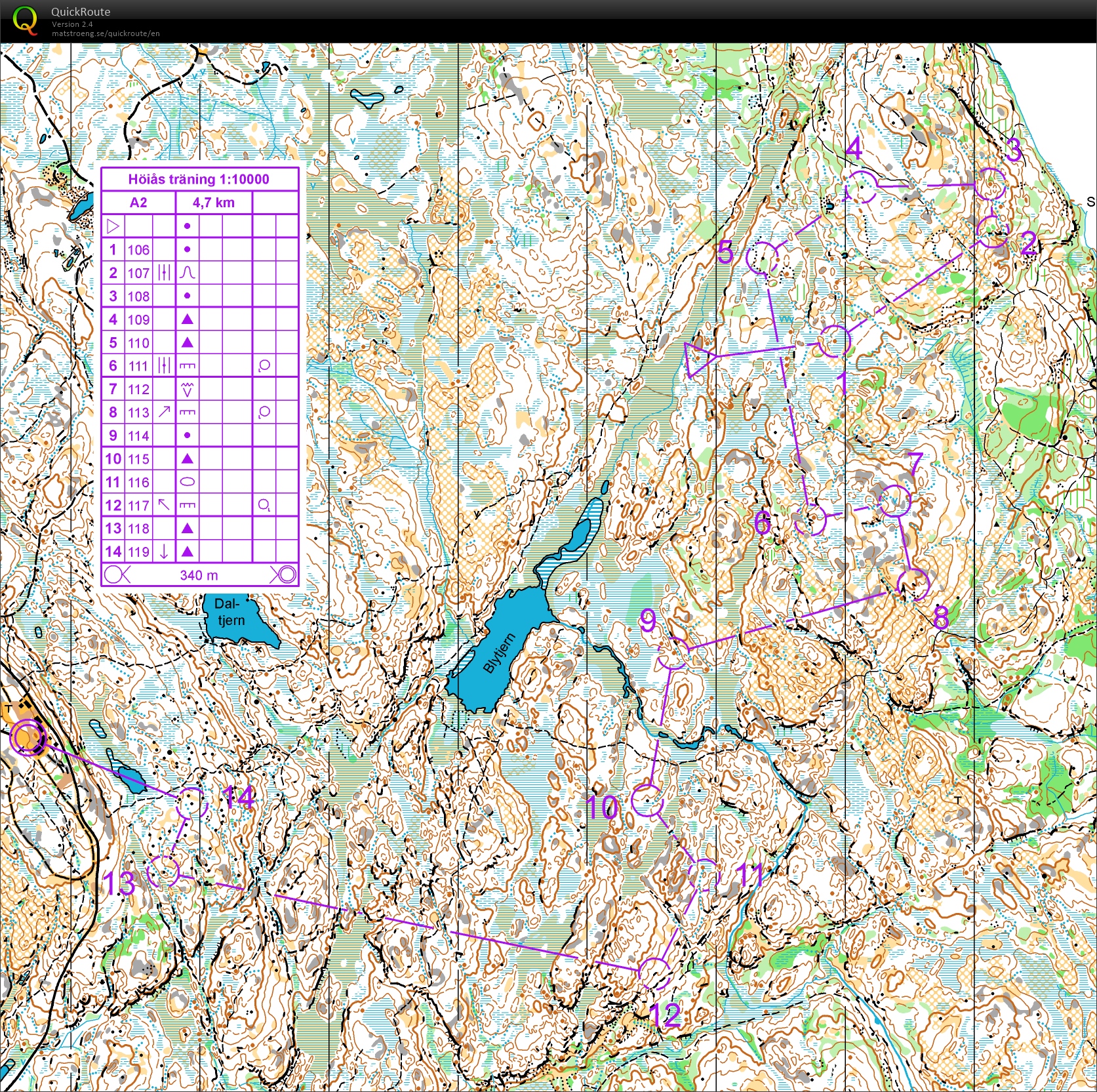Click control circle 6 on the map
This screenshot has height=1092, width=1097.
point(810,519)
